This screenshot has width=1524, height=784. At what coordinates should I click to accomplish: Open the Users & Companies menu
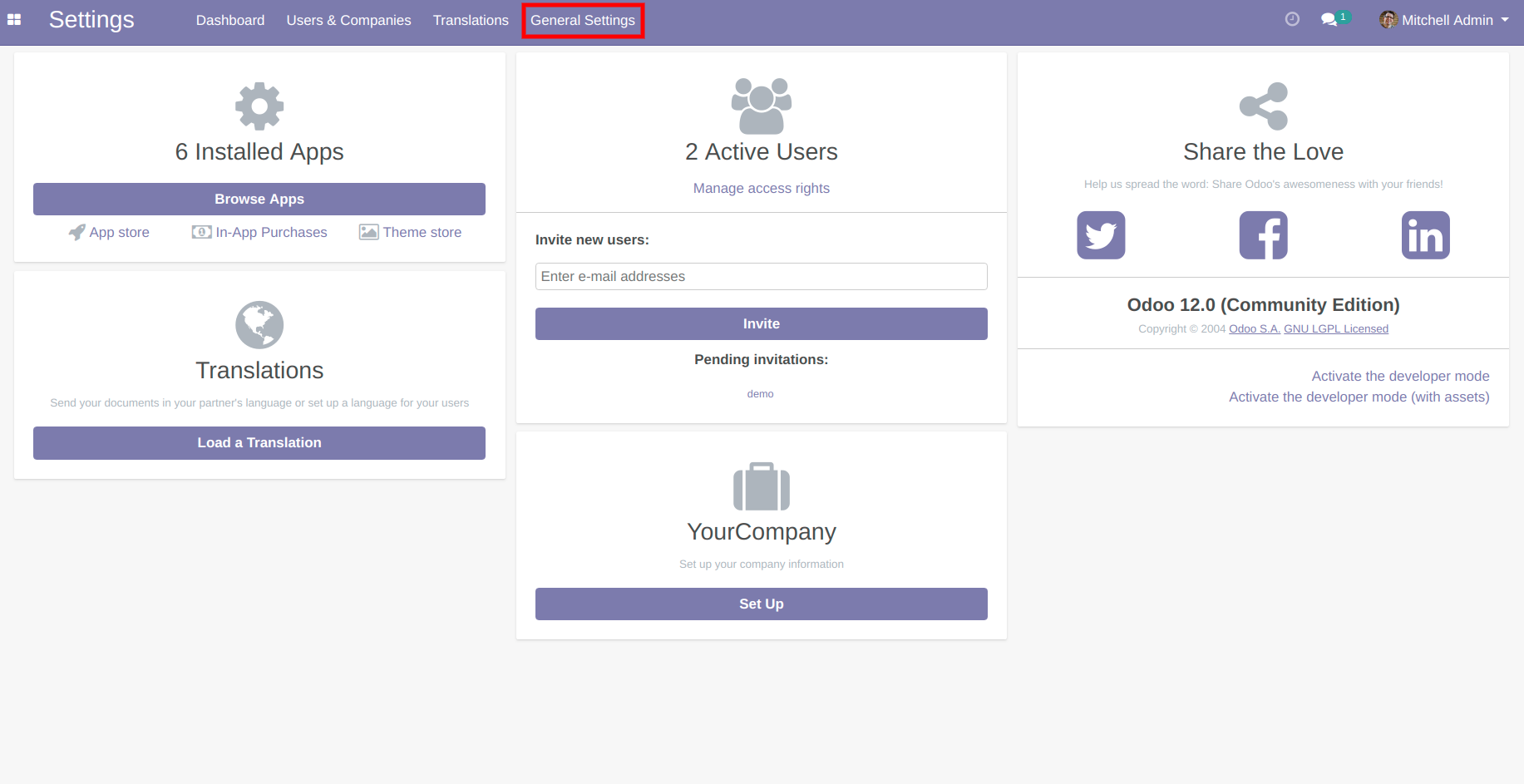click(x=348, y=20)
